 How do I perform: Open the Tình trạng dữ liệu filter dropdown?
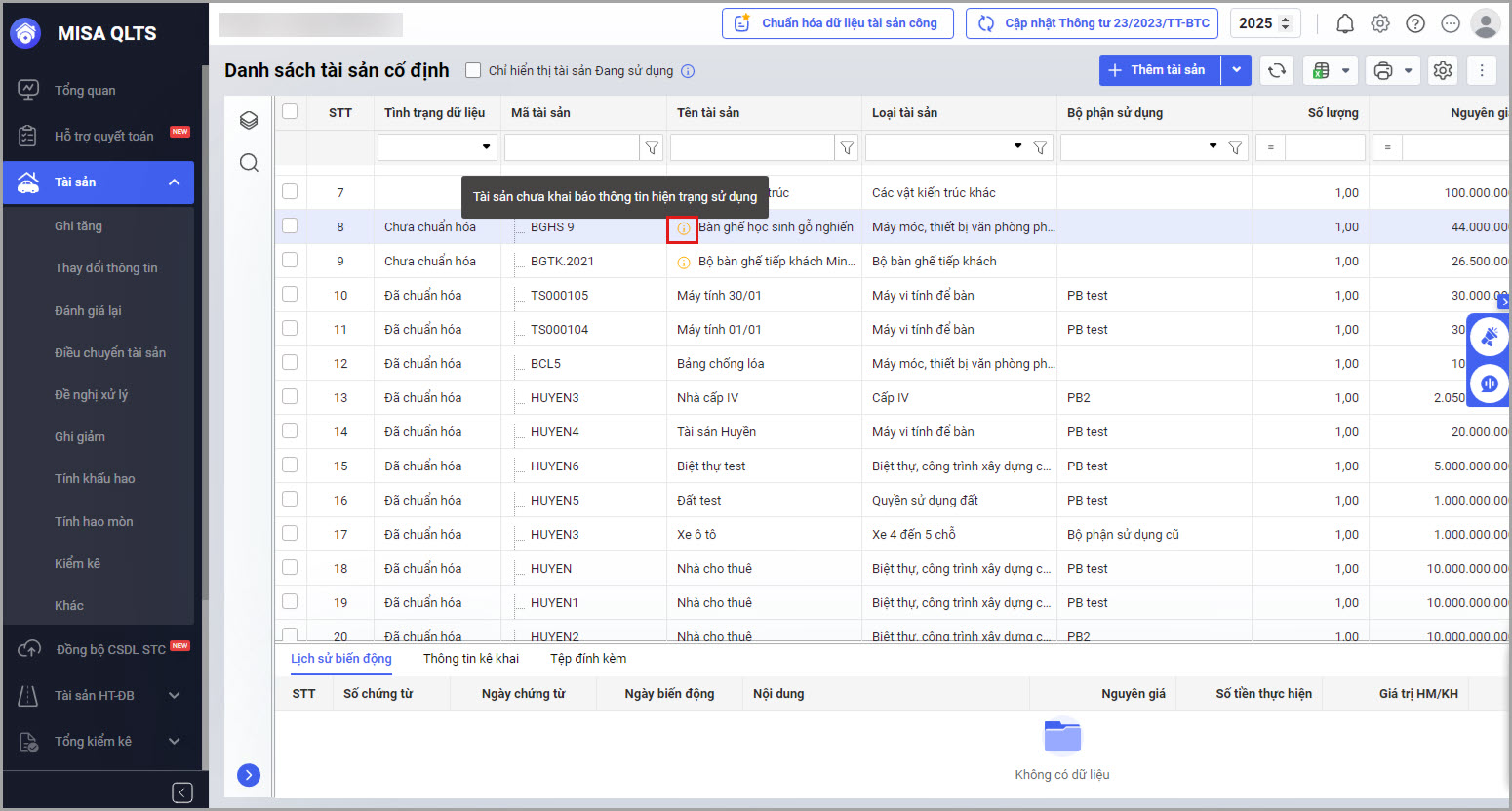click(x=486, y=147)
